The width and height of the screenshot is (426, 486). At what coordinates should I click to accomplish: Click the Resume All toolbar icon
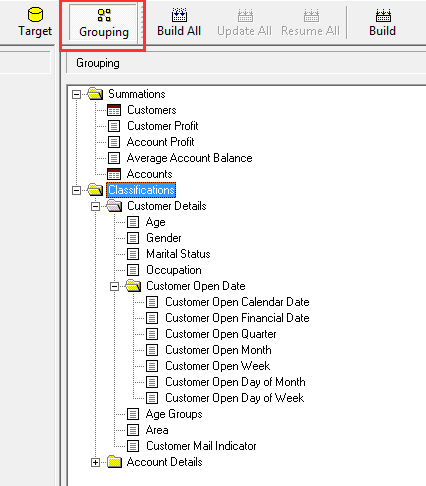tap(311, 16)
